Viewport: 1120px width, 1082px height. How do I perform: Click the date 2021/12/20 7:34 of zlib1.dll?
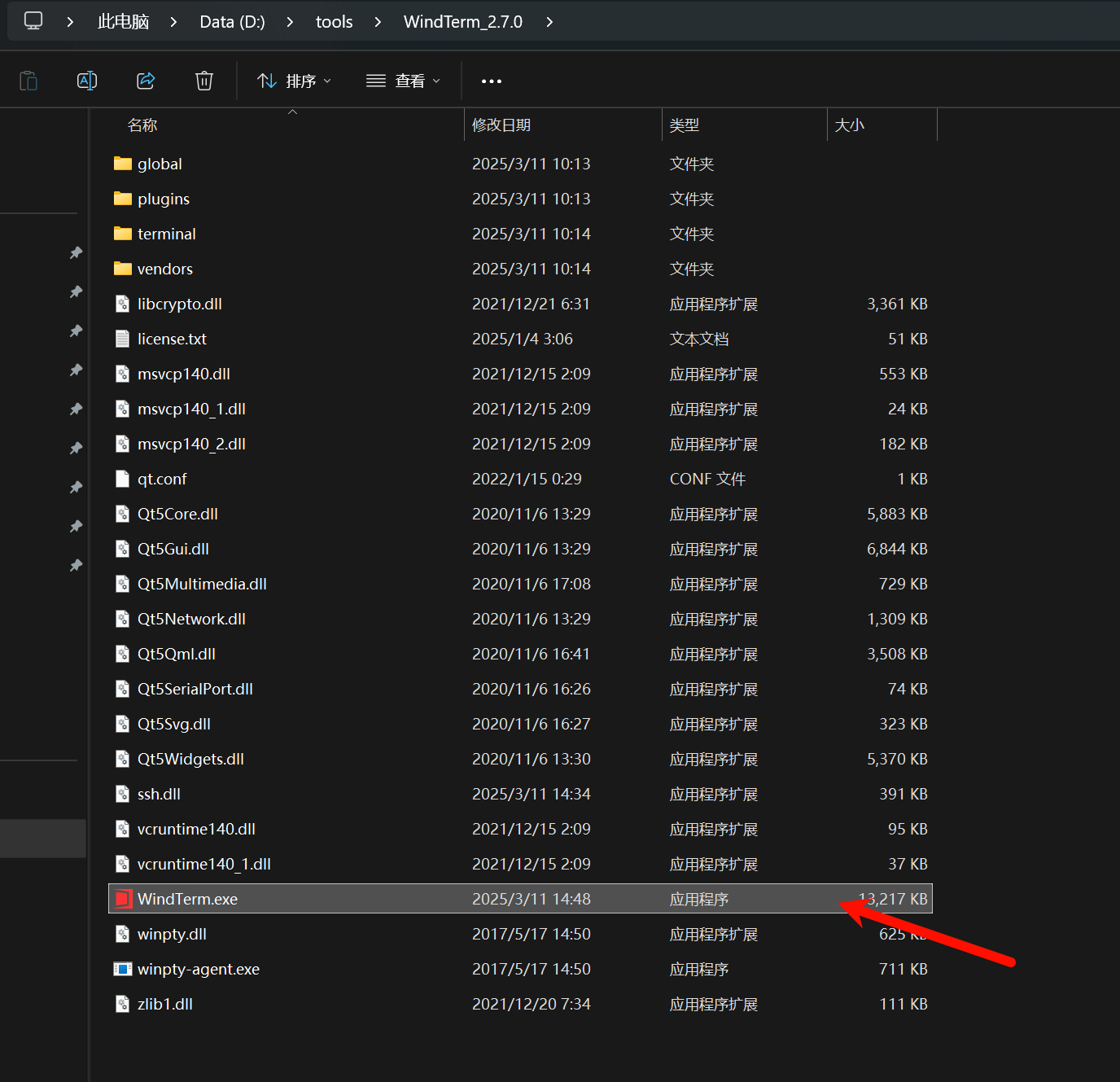[x=532, y=1004]
